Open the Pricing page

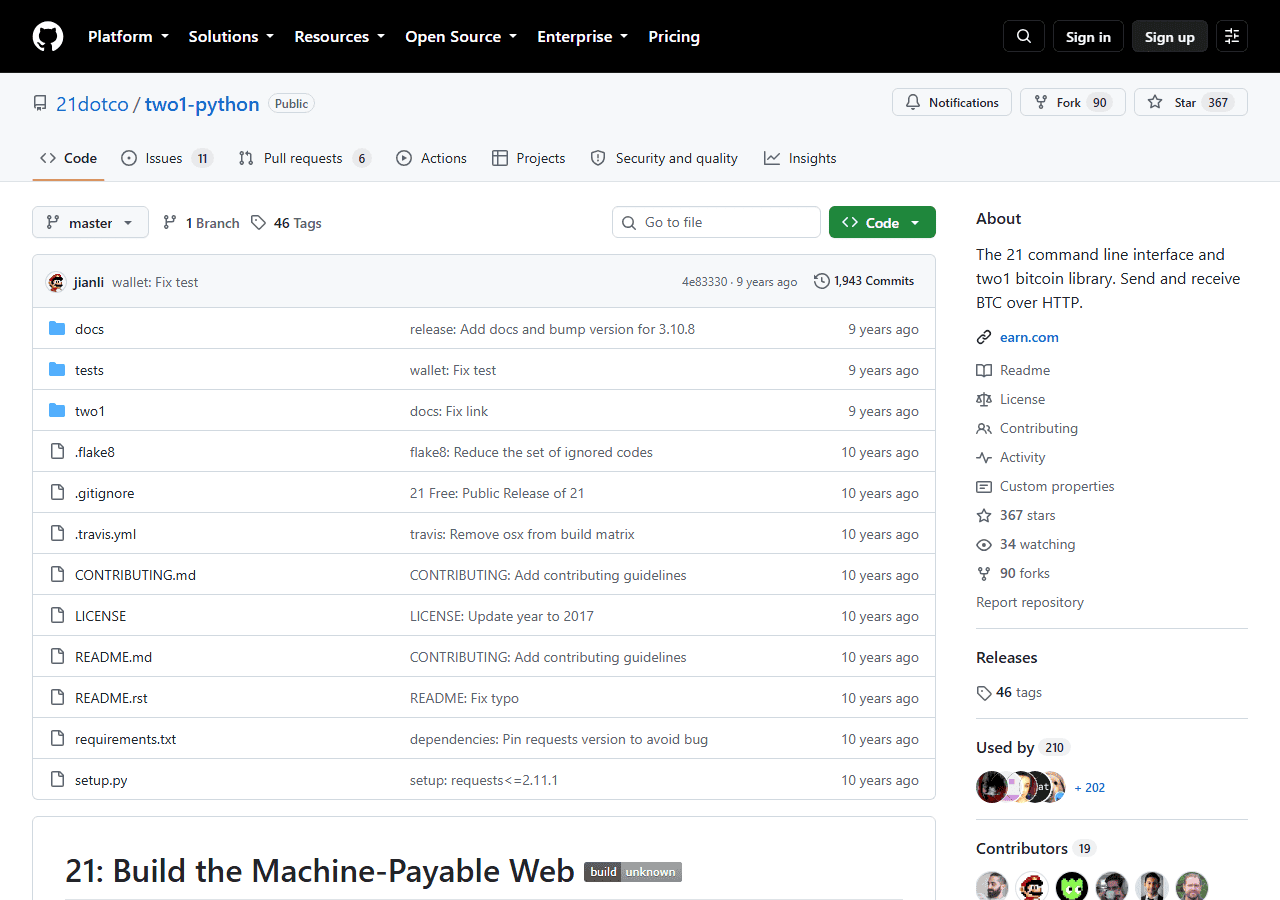(674, 36)
